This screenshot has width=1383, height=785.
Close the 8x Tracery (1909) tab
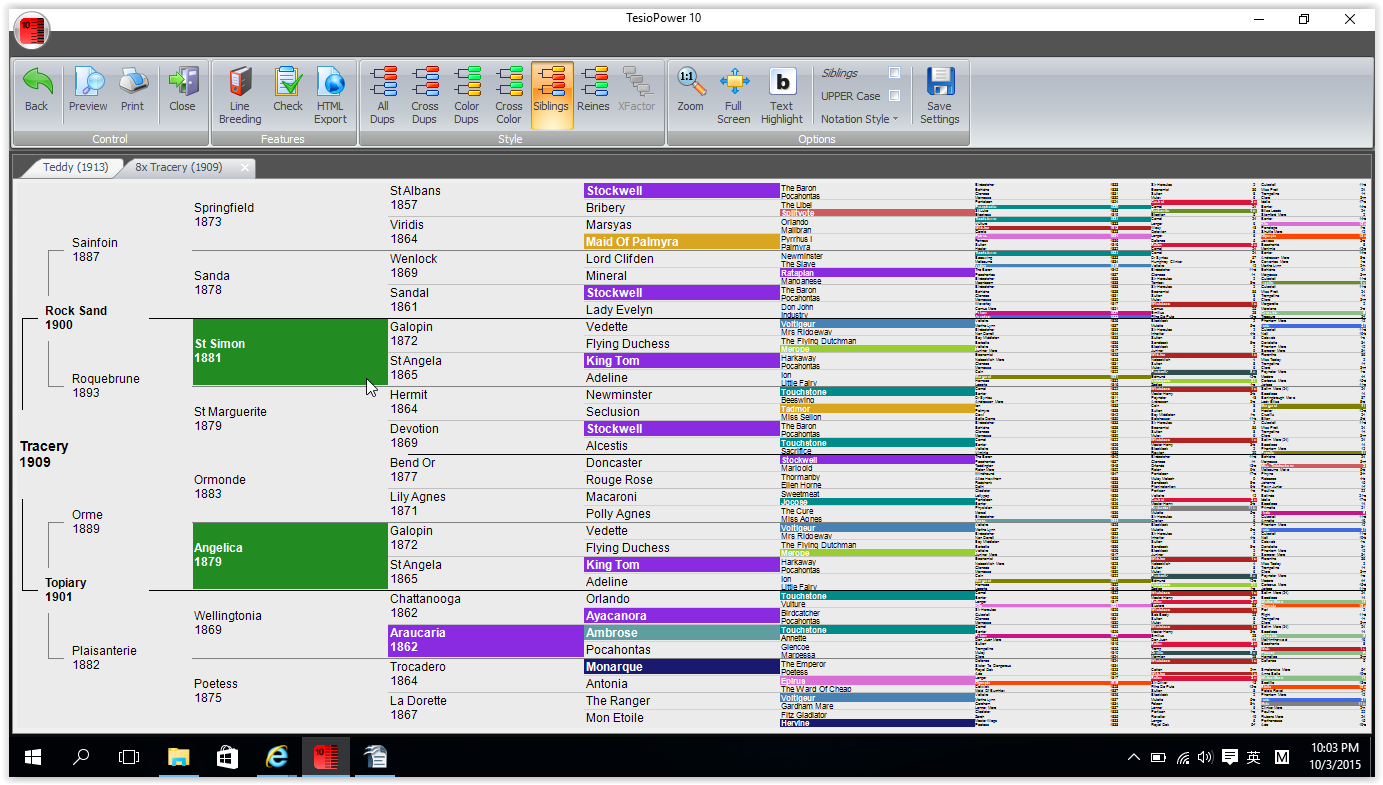click(x=244, y=167)
